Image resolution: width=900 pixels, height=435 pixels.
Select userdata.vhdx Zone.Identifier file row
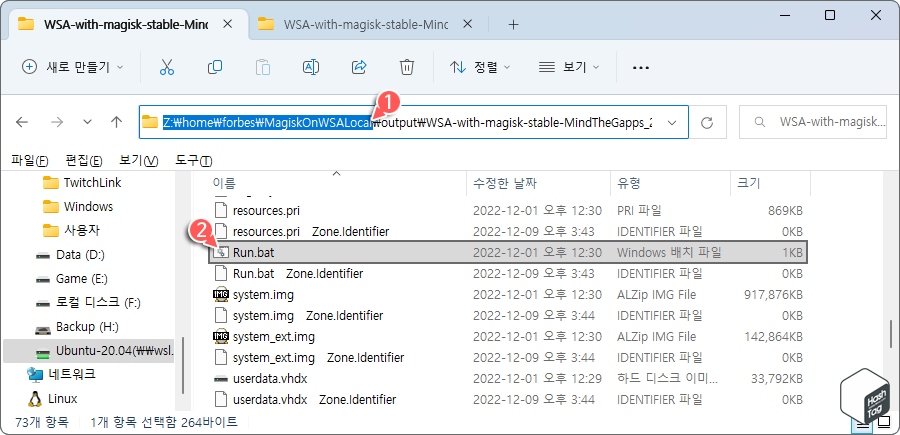(x=508, y=399)
